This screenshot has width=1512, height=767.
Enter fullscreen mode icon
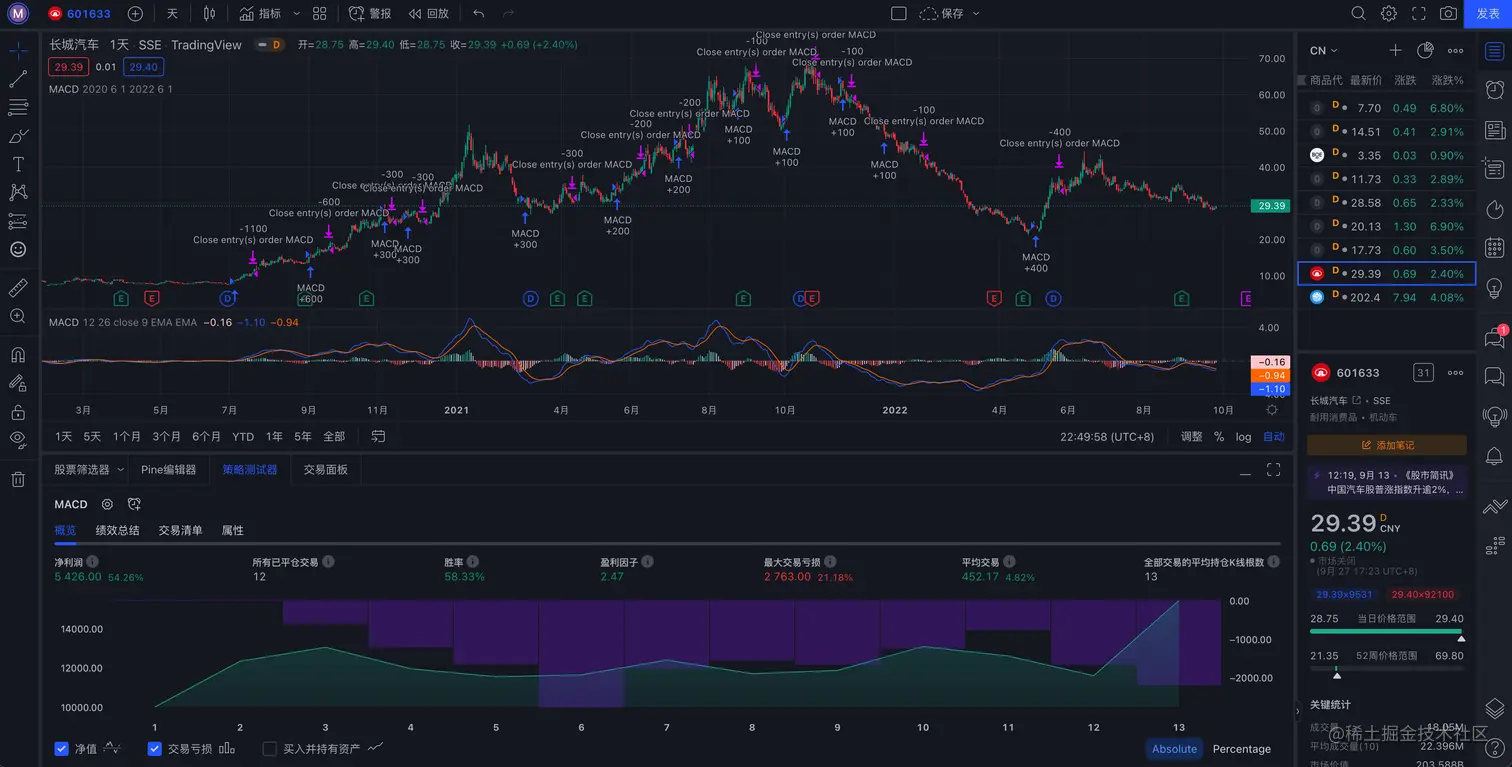pos(1418,14)
